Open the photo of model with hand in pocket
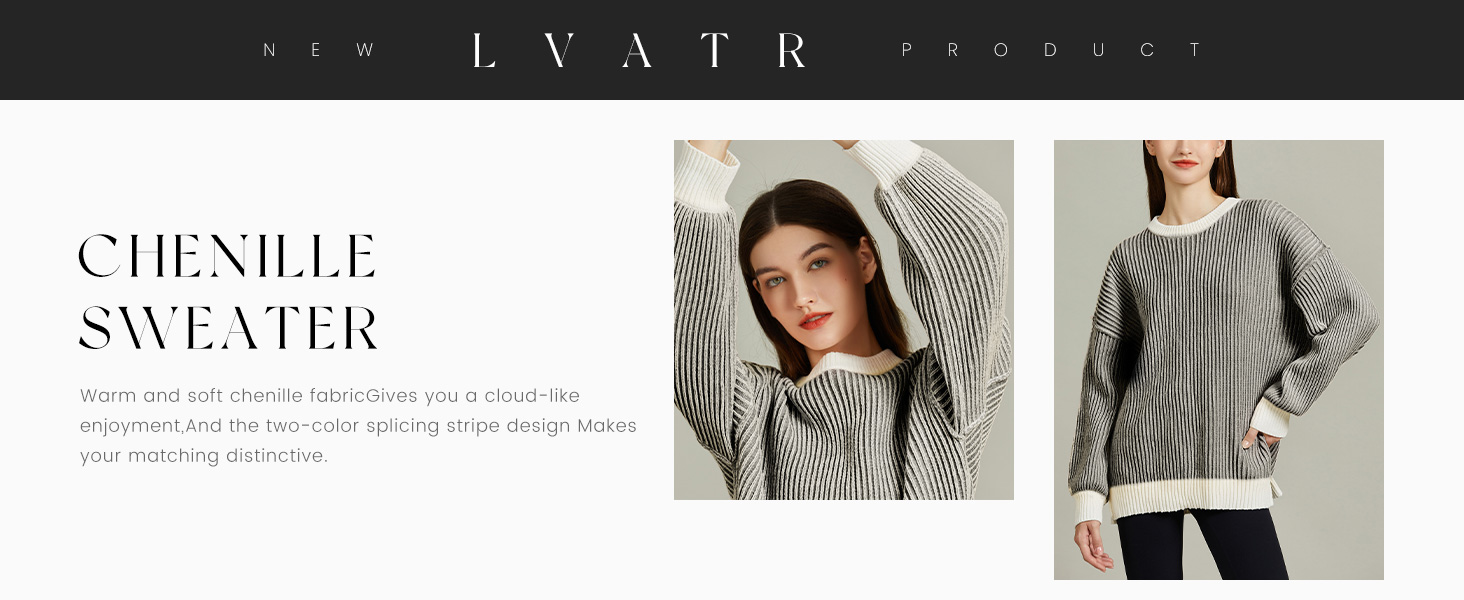 (x=1219, y=360)
